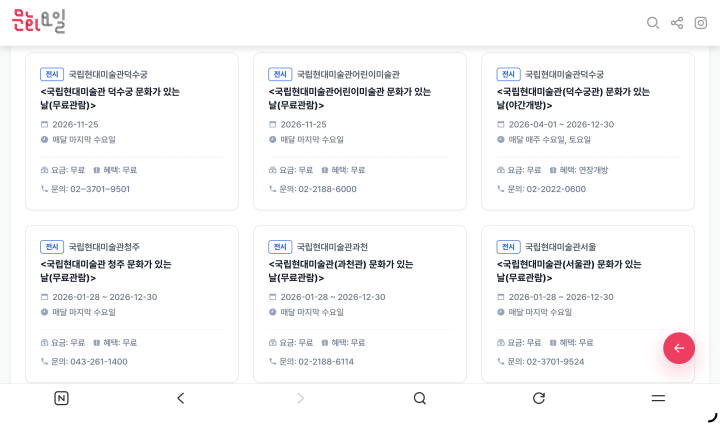Open 국립현대미술관(서울관) 문화가 있는 날 title

[x=569, y=271]
